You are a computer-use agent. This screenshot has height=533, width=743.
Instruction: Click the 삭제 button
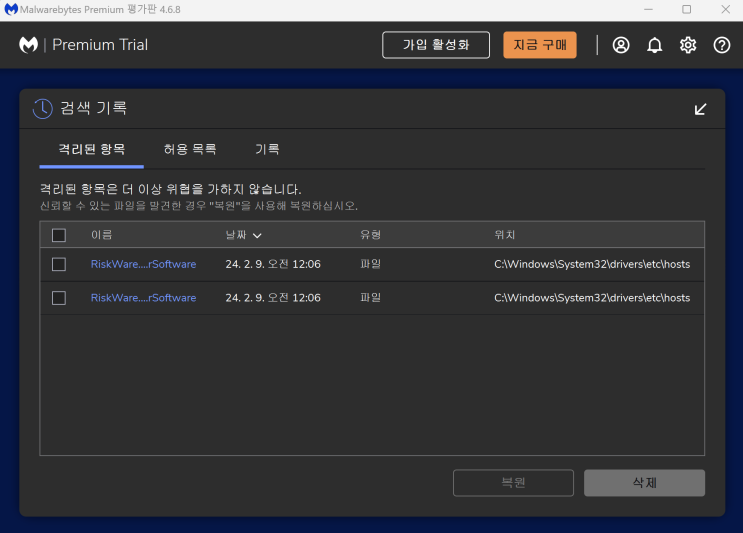(644, 483)
